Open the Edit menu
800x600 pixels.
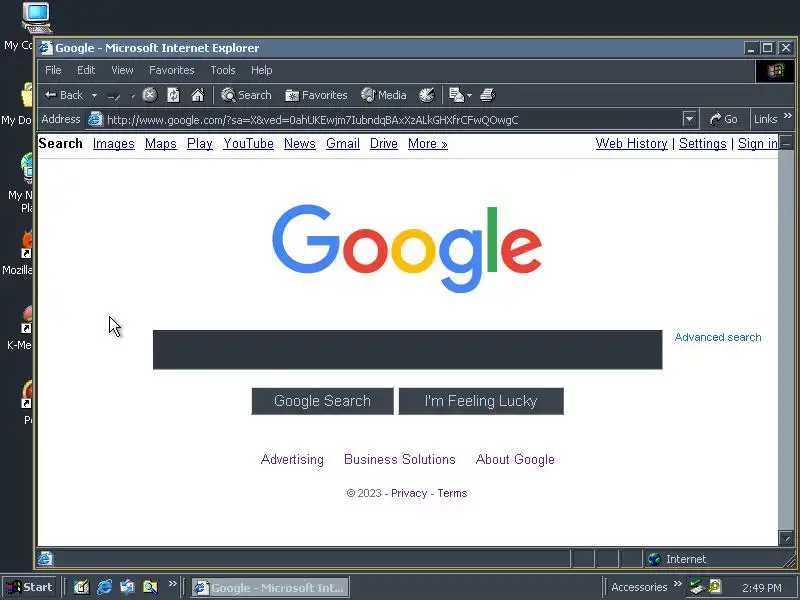[86, 70]
